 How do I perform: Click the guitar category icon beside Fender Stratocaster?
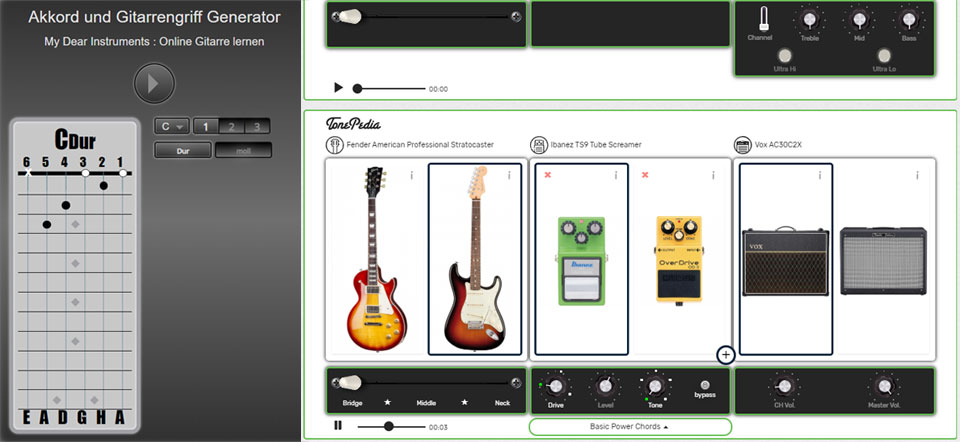point(334,145)
